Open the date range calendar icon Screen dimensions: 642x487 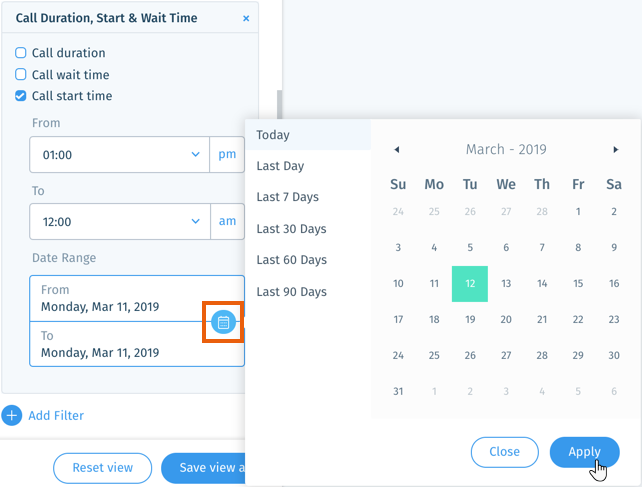pos(223,322)
